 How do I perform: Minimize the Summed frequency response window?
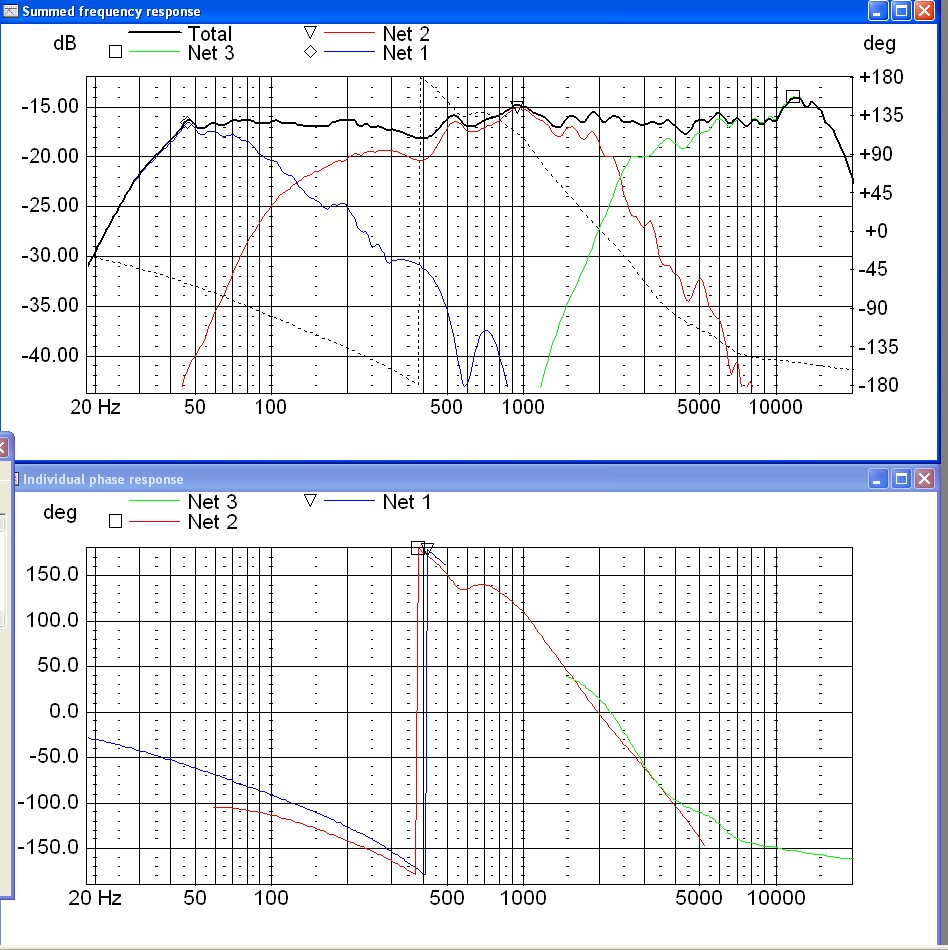tap(877, 11)
